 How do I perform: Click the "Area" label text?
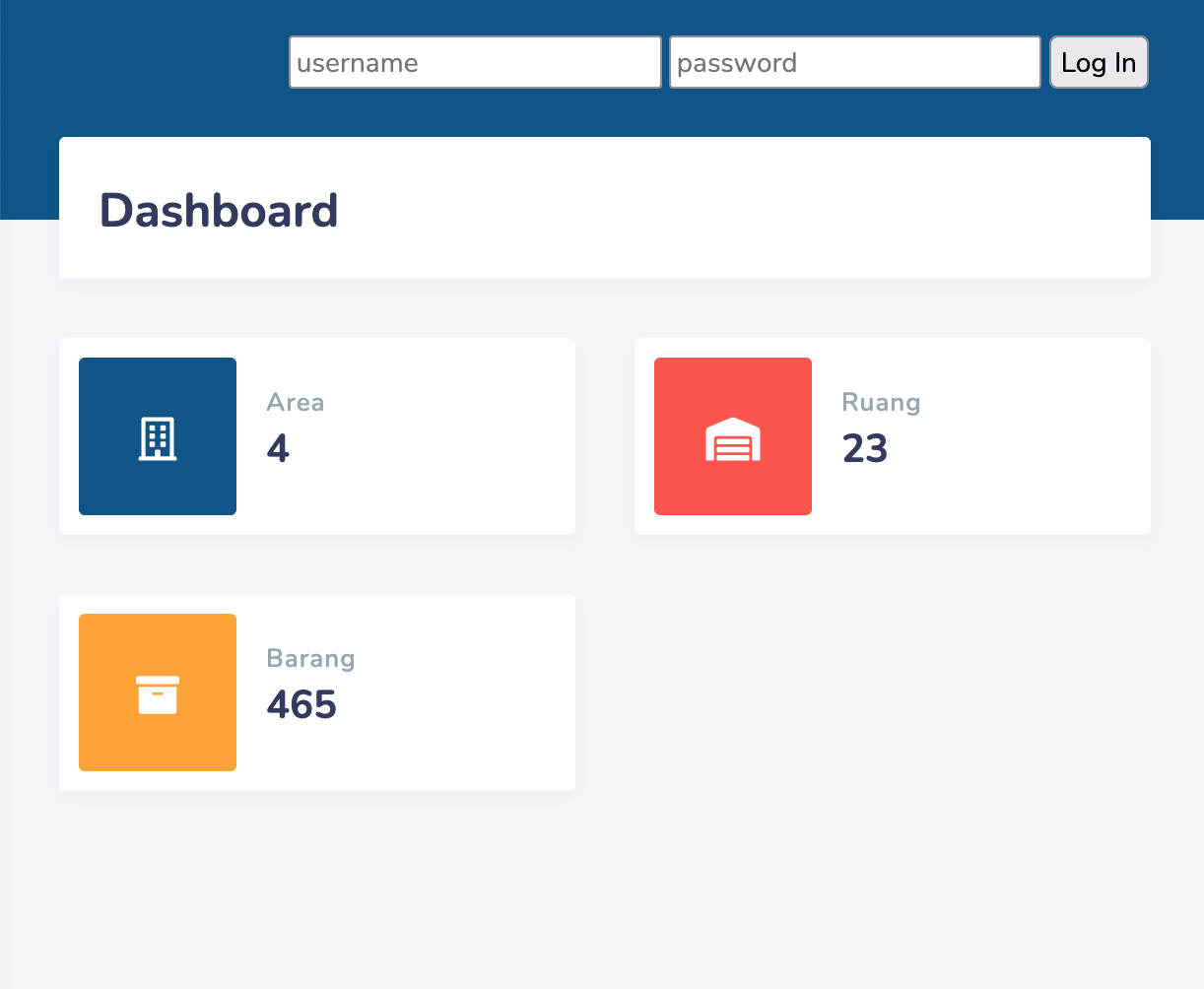coord(296,402)
